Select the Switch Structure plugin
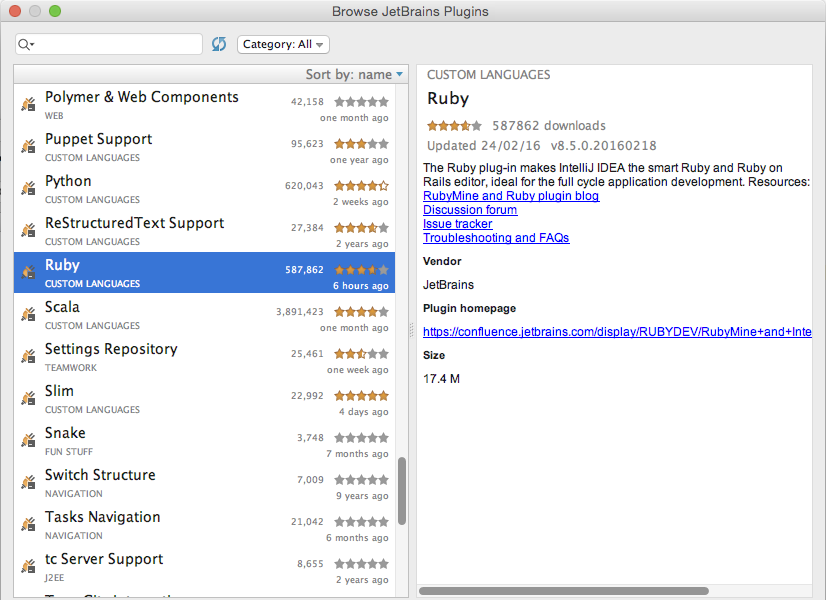This screenshot has width=826, height=600. click(204, 483)
